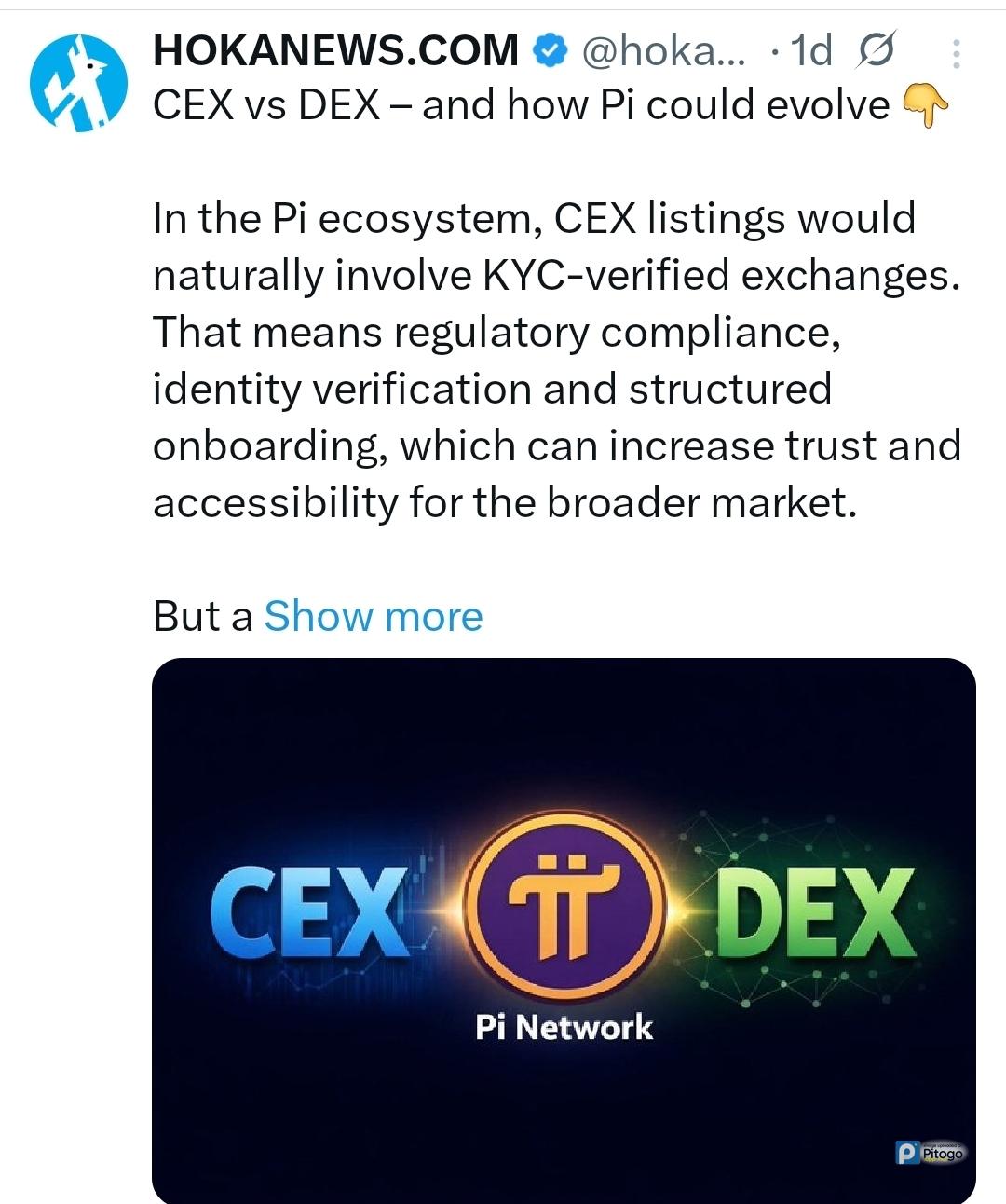Click the gold Pi coin logo
This screenshot has height=1204, width=1006.
click(564, 904)
